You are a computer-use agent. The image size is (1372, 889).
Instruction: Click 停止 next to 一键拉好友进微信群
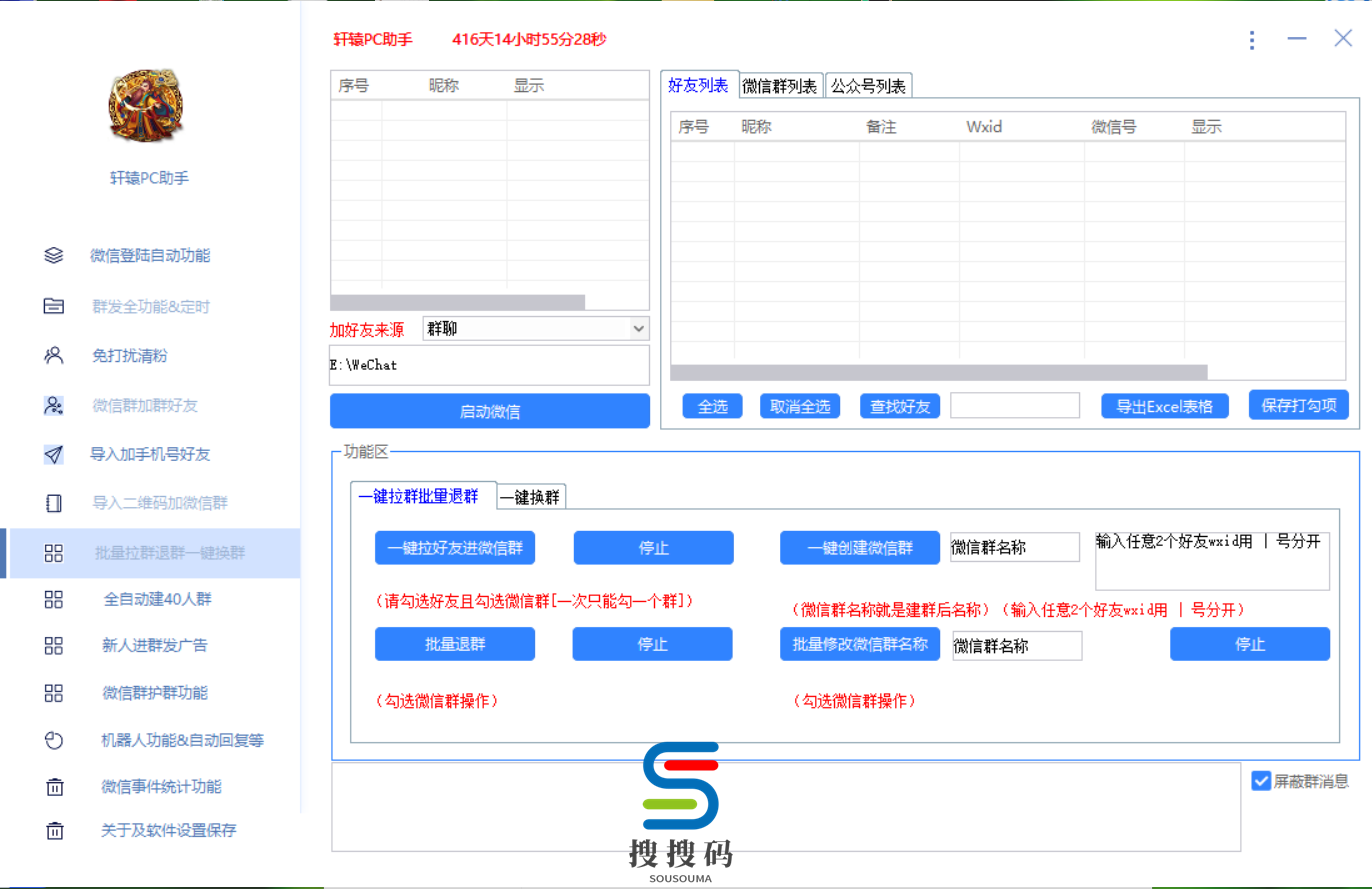point(653,548)
